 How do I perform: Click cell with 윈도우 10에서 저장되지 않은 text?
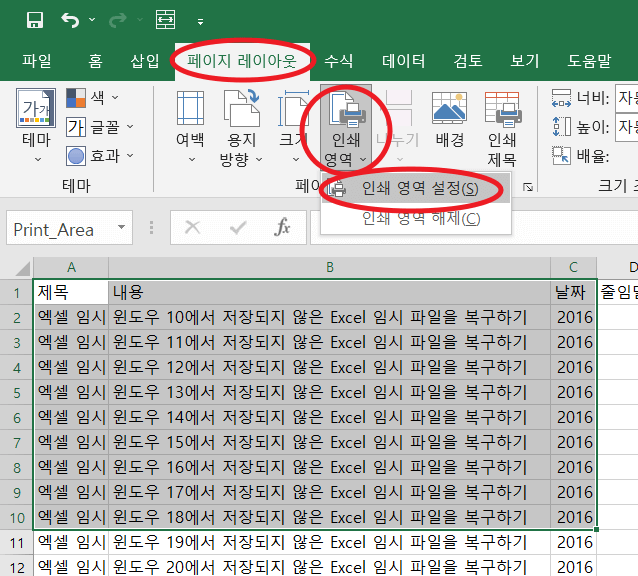[x=330, y=317]
